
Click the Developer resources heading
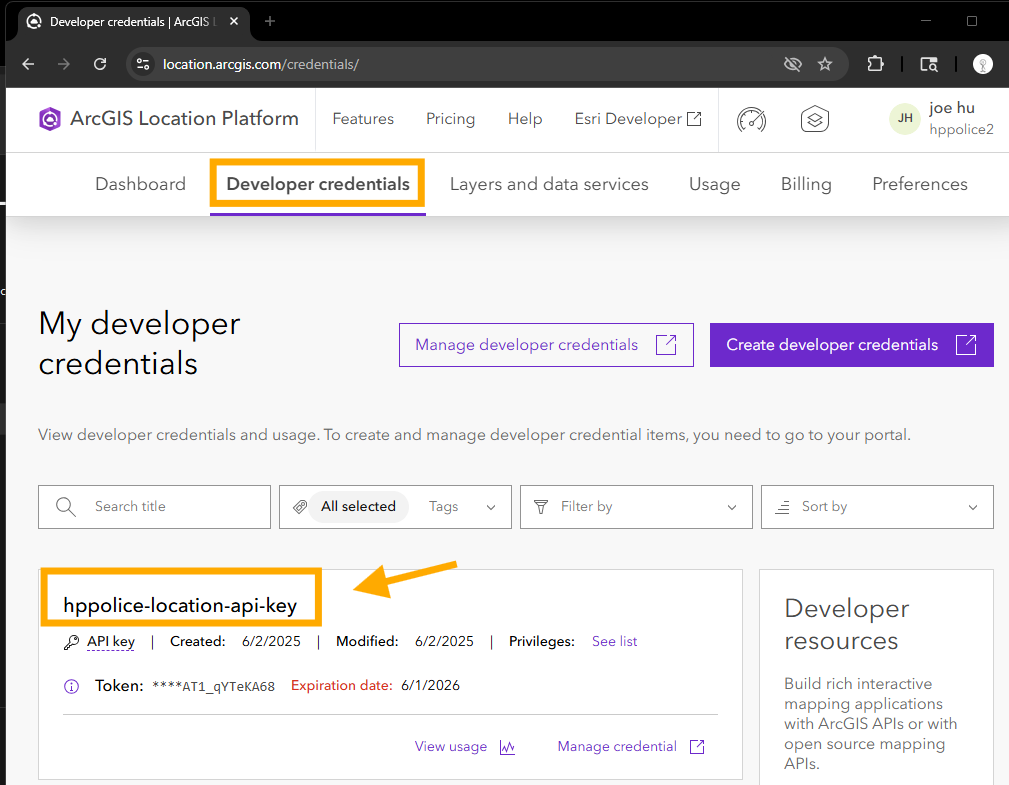click(847, 625)
